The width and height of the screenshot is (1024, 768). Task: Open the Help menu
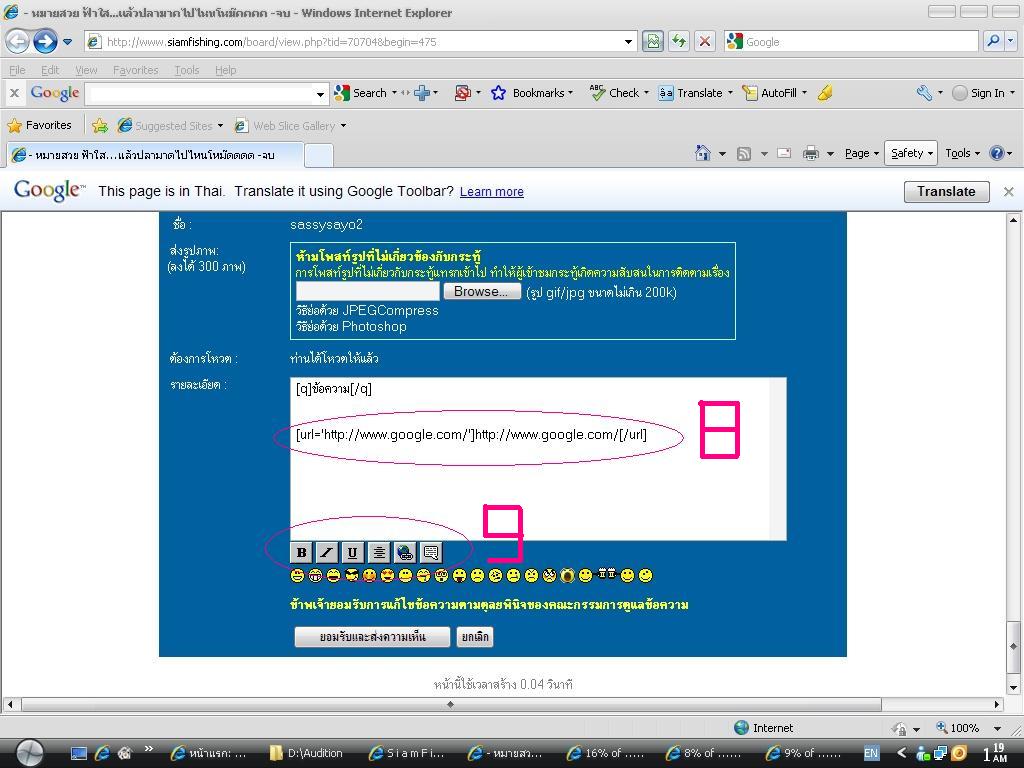point(225,70)
